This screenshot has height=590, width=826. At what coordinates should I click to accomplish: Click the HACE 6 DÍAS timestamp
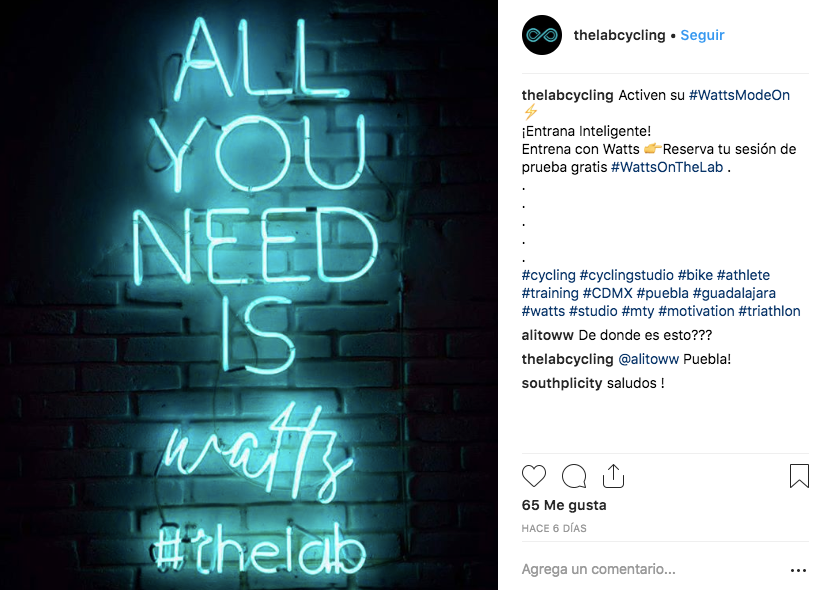click(x=554, y=528)
